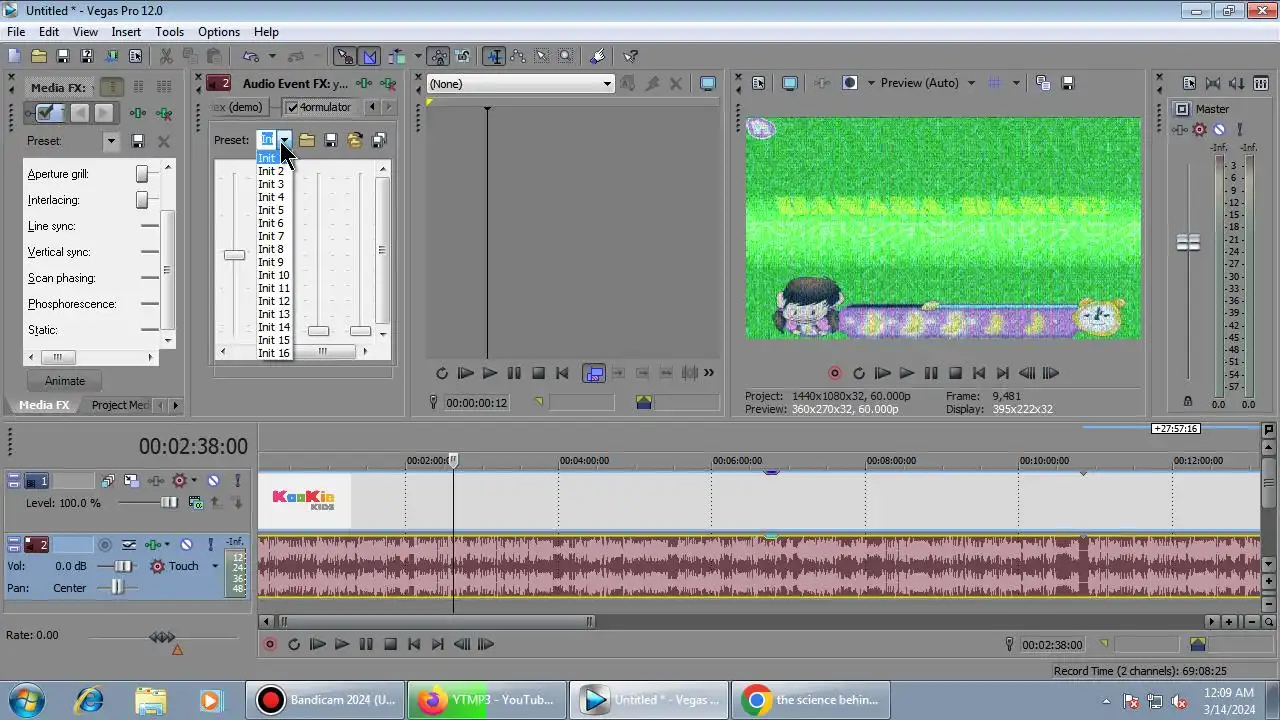Open plug-in chain in Audio Event FX
Viewport: 1280px width, 720px height.
pos(366,84)
